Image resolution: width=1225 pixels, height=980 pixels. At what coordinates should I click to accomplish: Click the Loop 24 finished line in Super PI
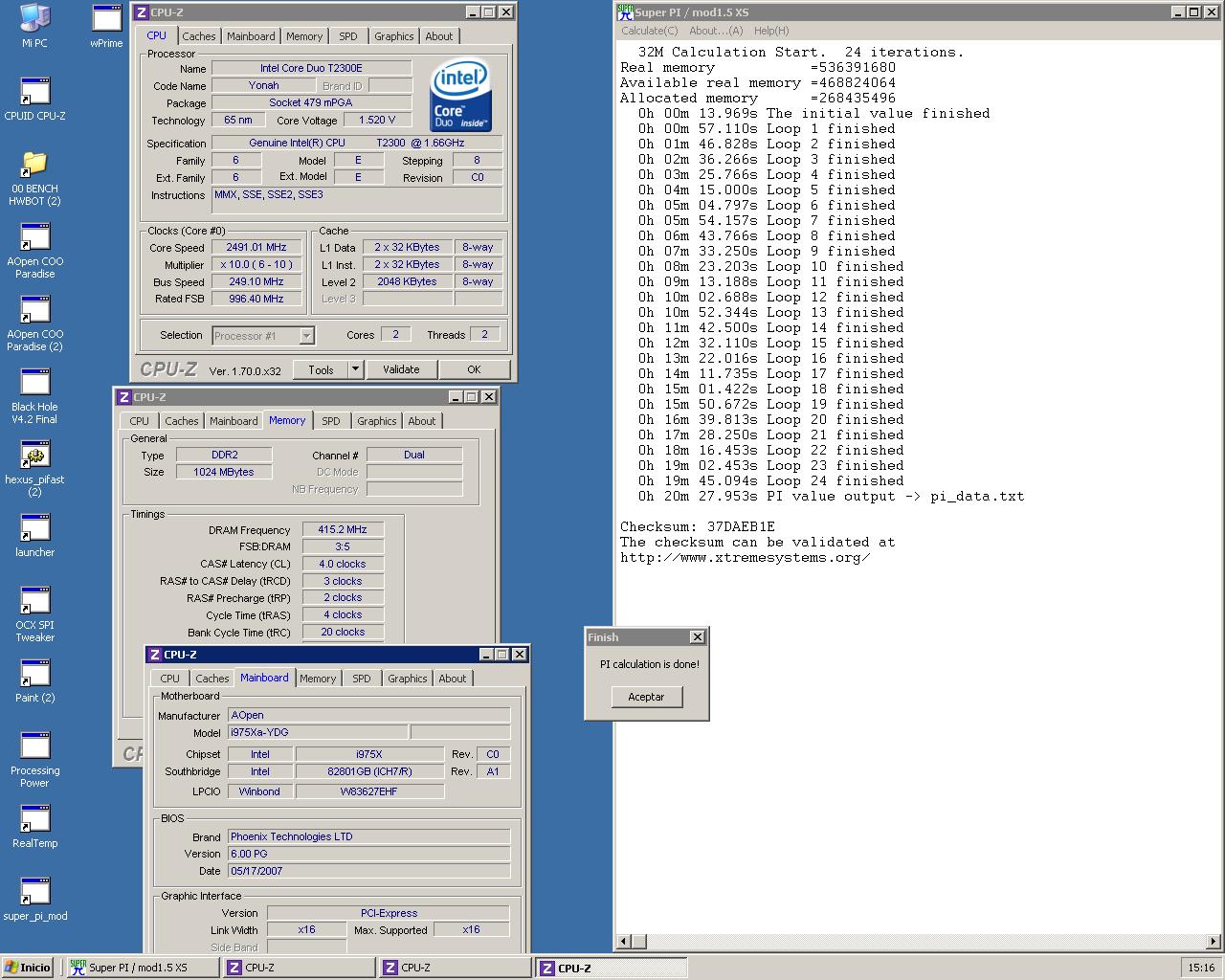click(x=771, y=480)
